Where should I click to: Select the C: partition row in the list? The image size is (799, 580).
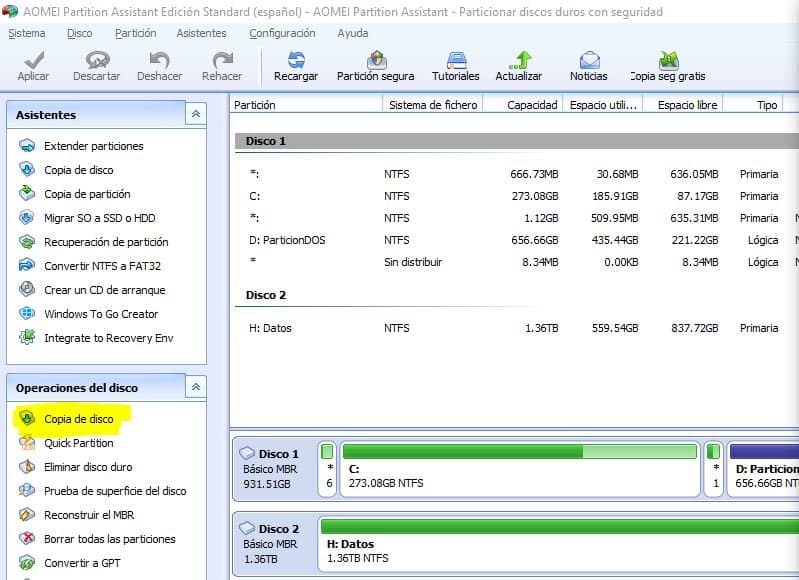pyautogui.click(x=517, y=196)
